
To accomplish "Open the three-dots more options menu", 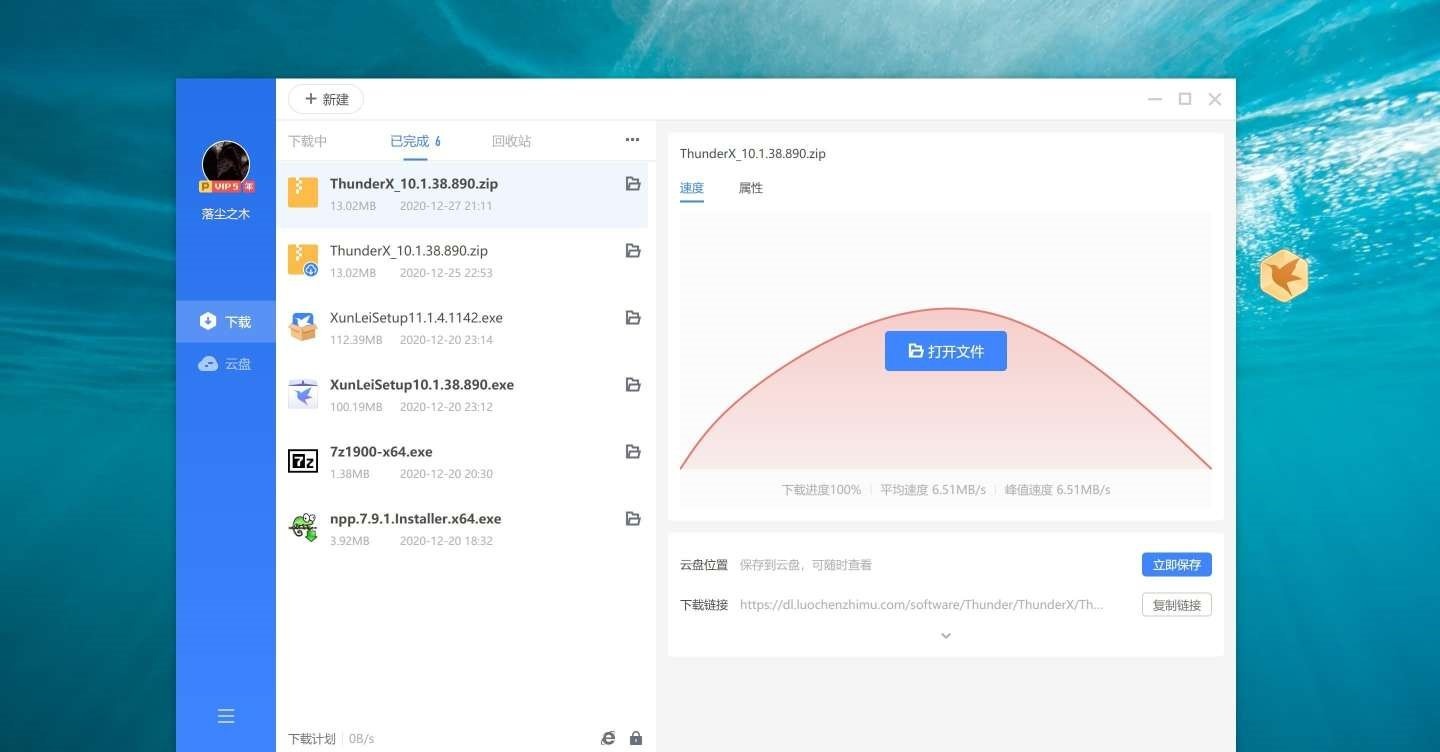I will (632, 140).
